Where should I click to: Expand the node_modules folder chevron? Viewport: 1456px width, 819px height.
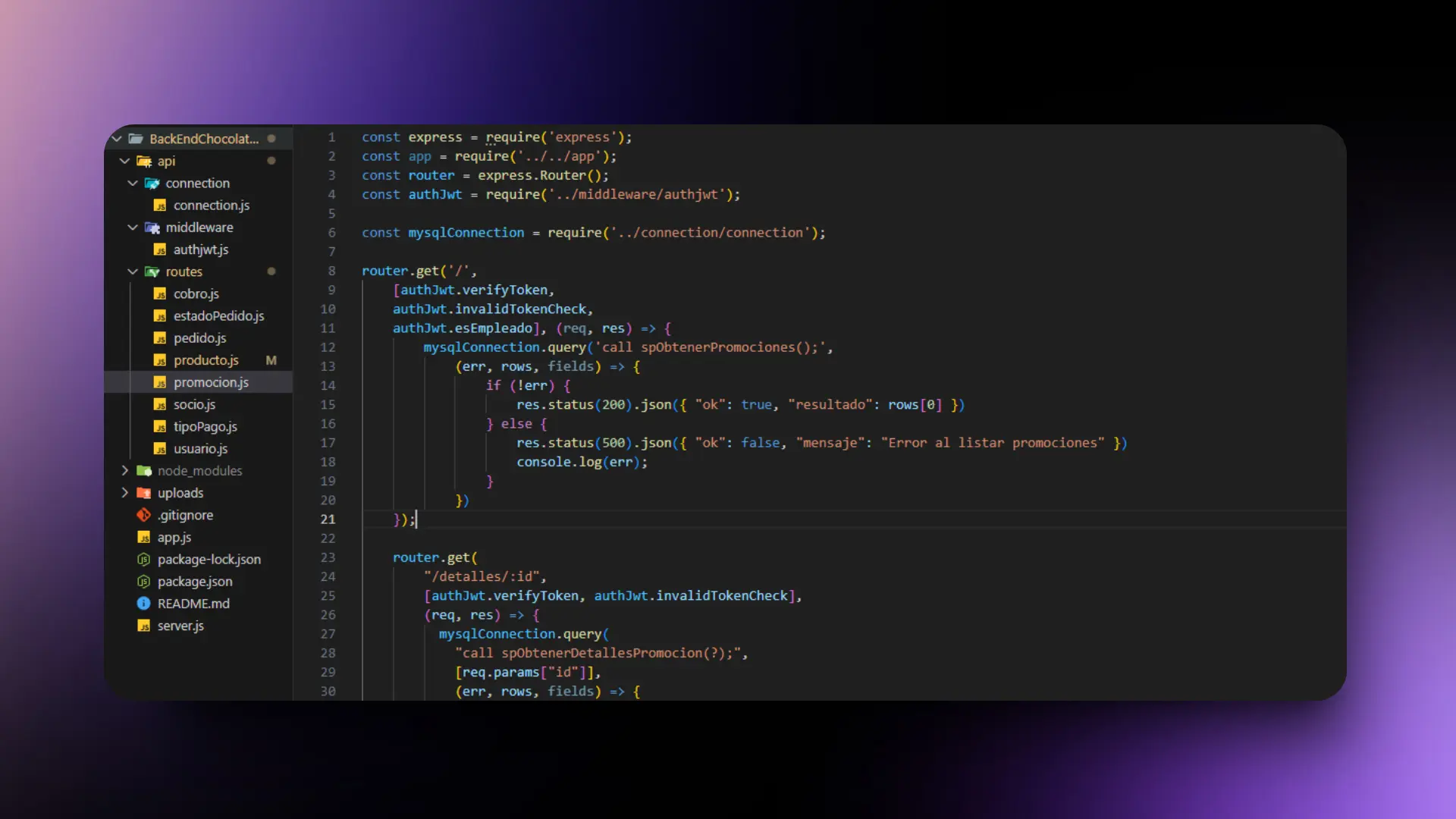coord(125,470)
